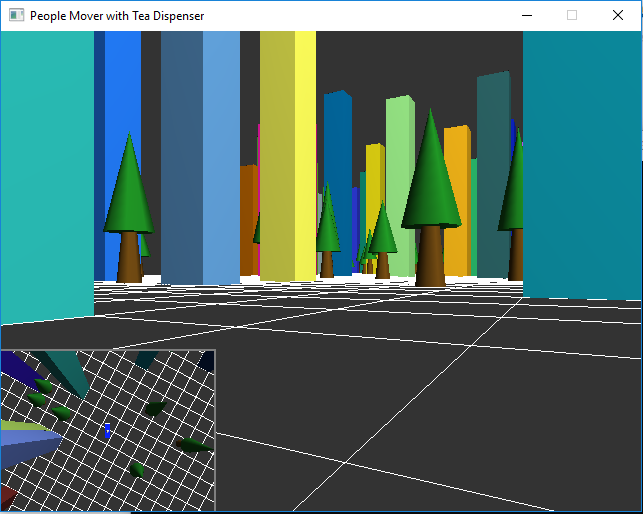Click the application icon in the title bar
This screenshot has width=643, height=514.
click(x=16, y=15)
